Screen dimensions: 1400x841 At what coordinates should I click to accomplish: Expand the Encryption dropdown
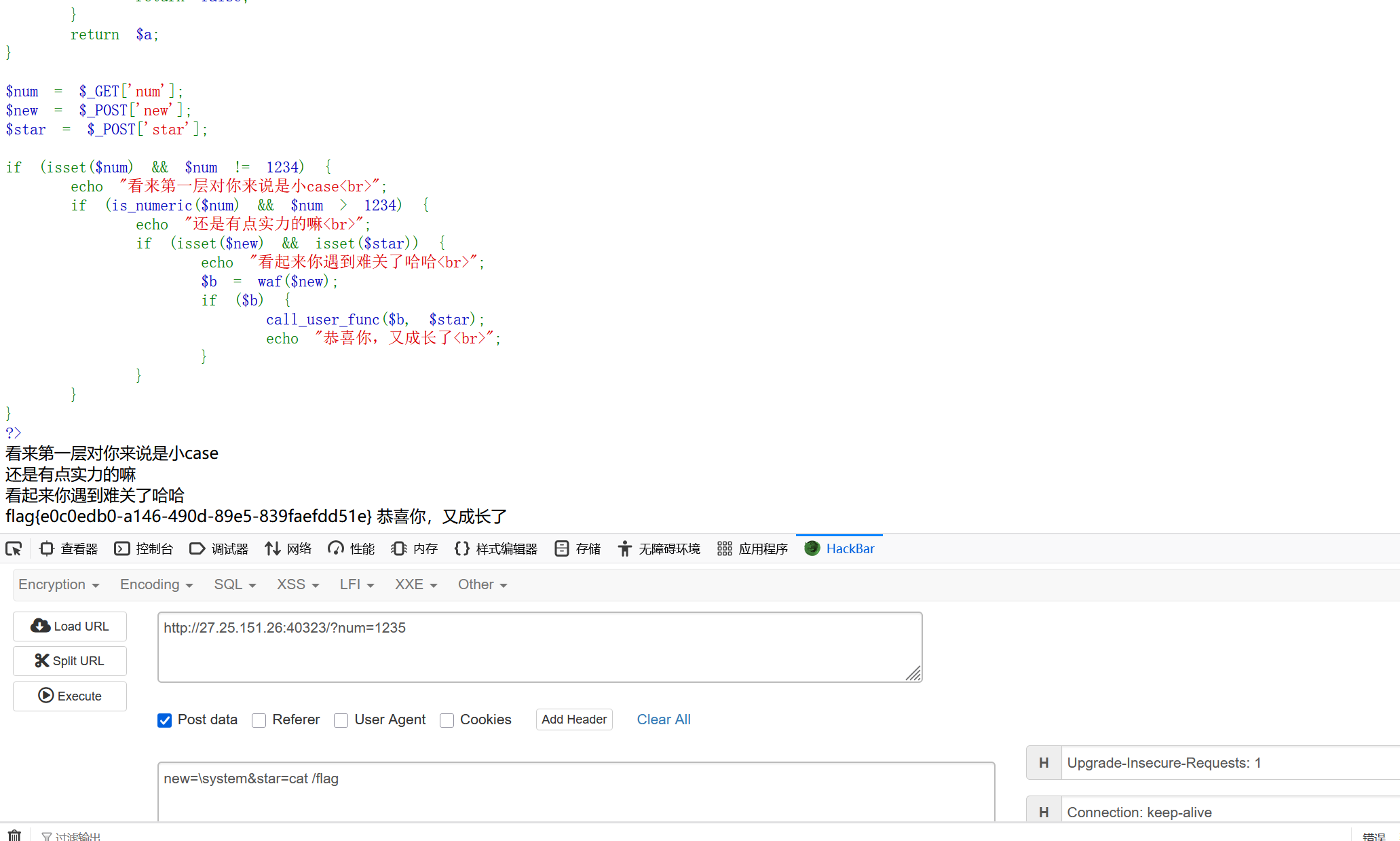click(58, 584)
